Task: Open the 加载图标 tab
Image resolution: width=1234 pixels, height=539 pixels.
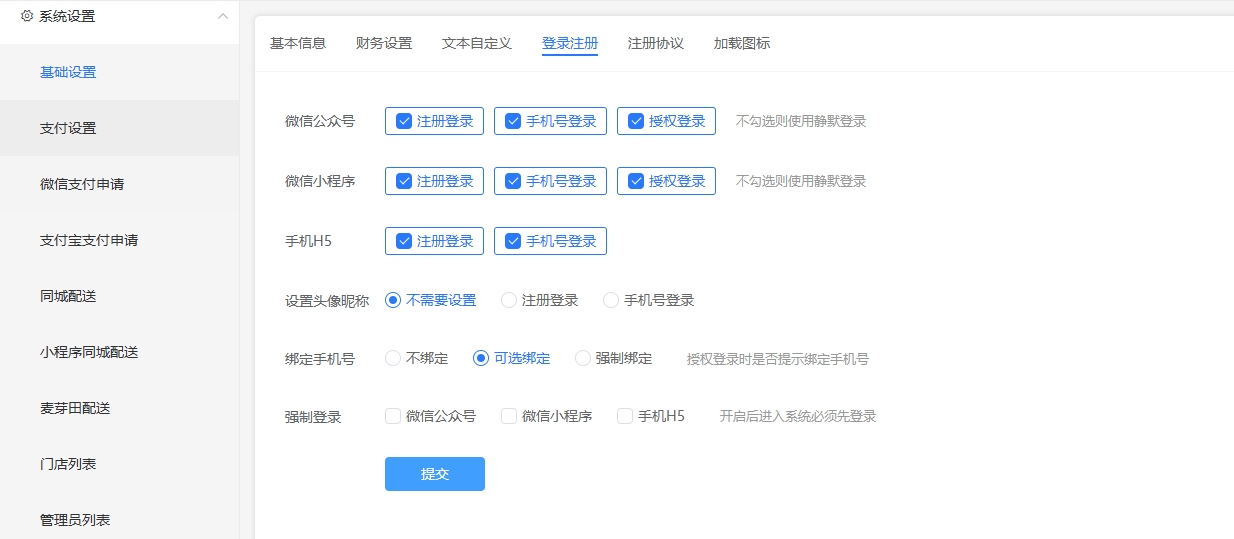Action: [x=742, y=43]
